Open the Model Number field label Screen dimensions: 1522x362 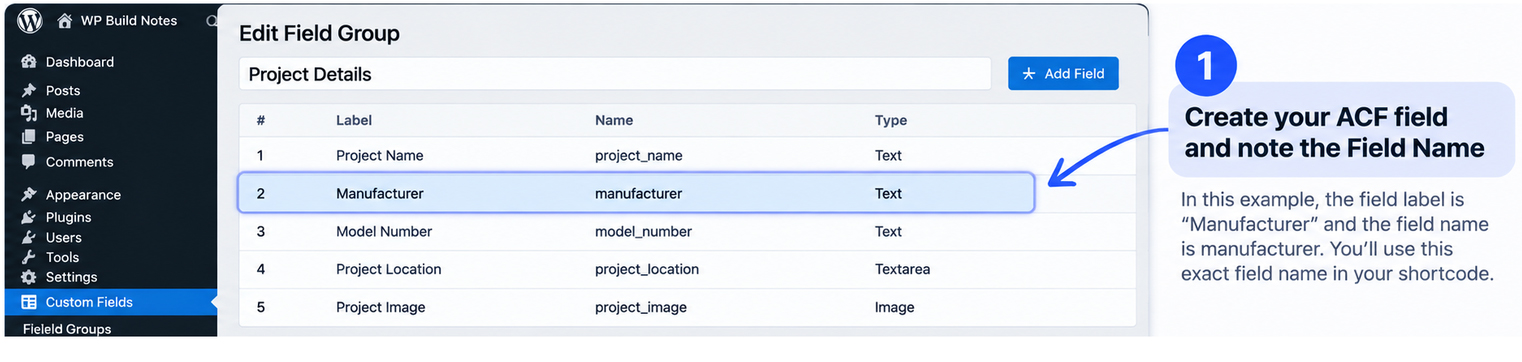point(384,231)
